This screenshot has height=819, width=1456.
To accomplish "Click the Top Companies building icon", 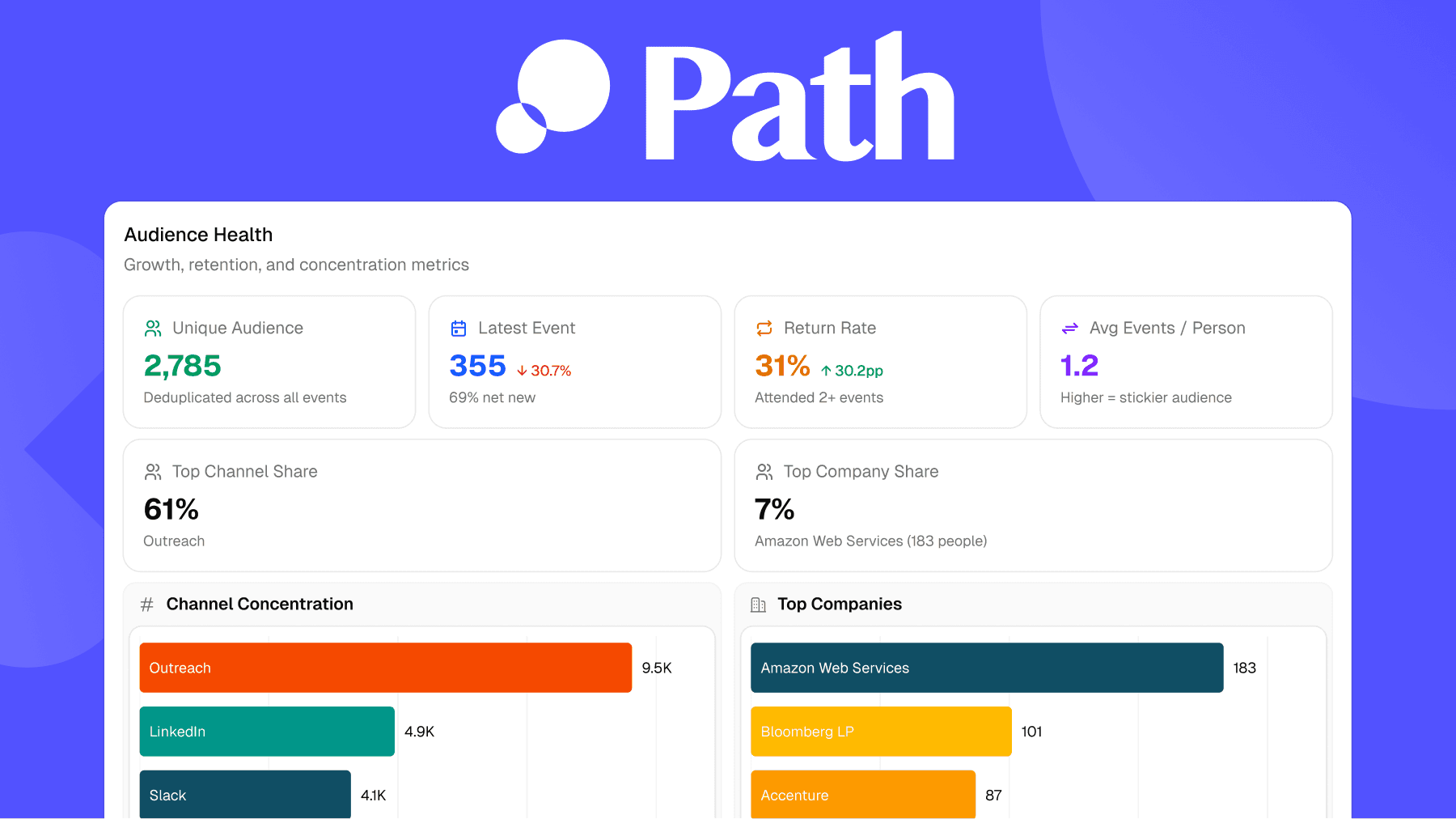I will (758, 605).
